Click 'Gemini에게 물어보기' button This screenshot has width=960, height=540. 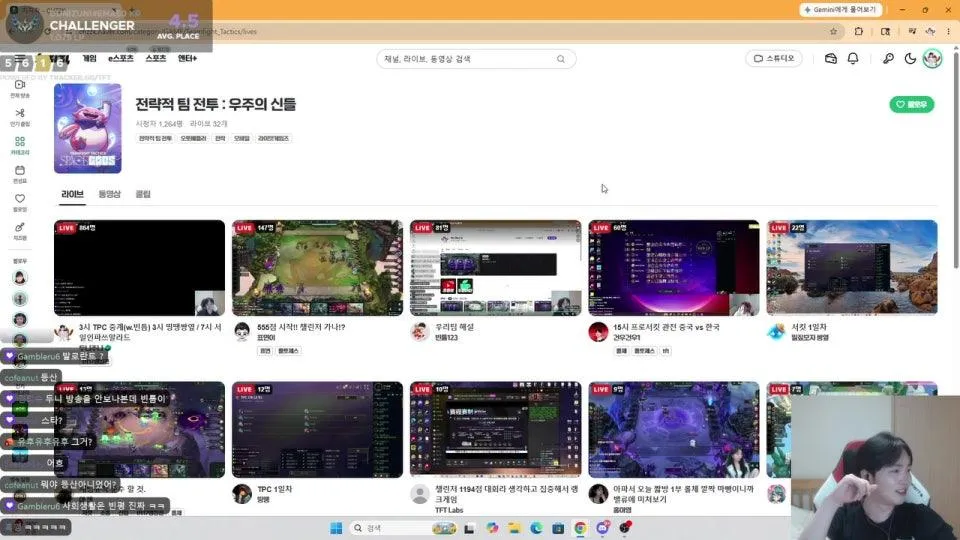click(841, 10)
